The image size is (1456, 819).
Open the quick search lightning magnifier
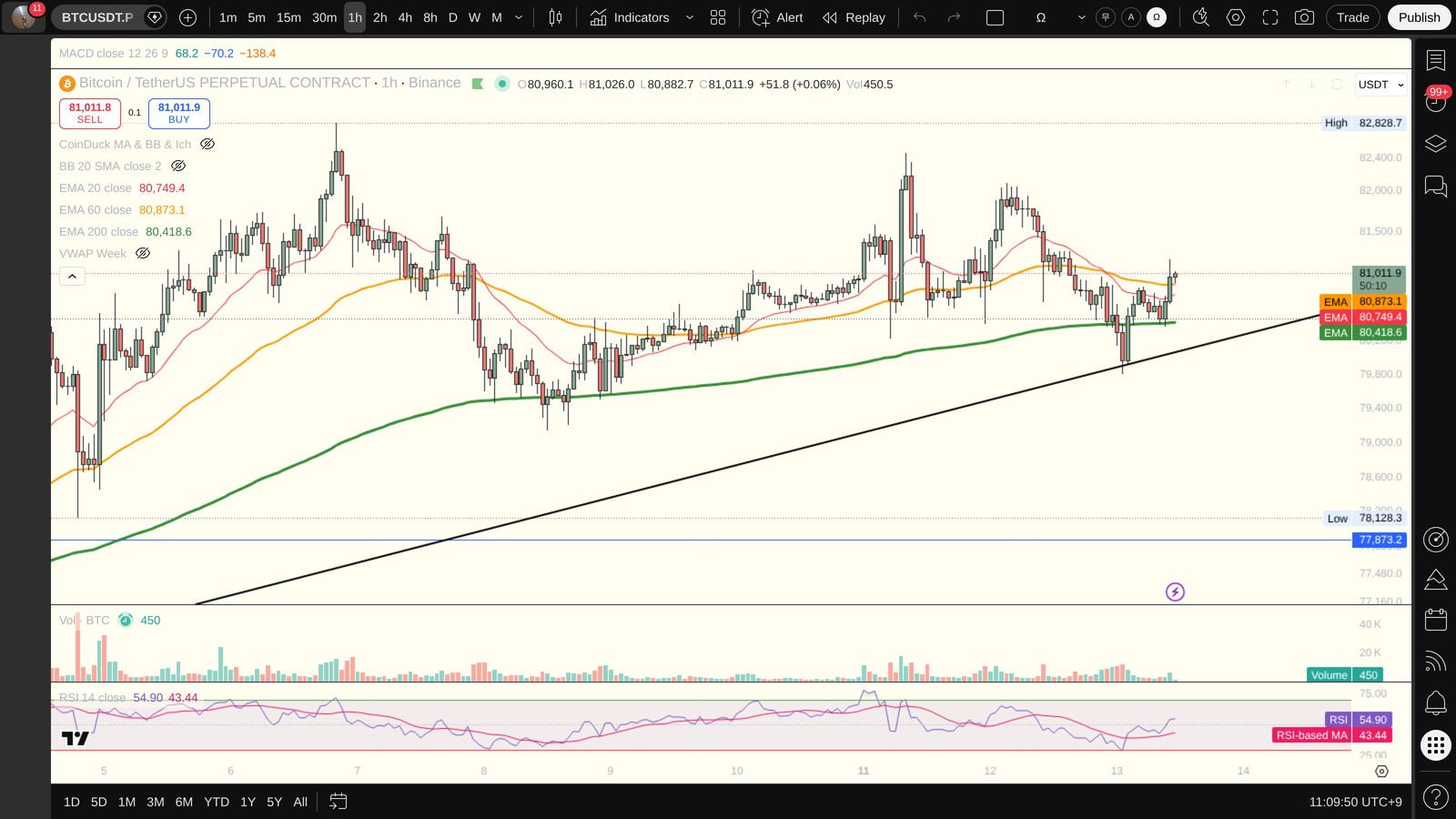pos(1201,17)
